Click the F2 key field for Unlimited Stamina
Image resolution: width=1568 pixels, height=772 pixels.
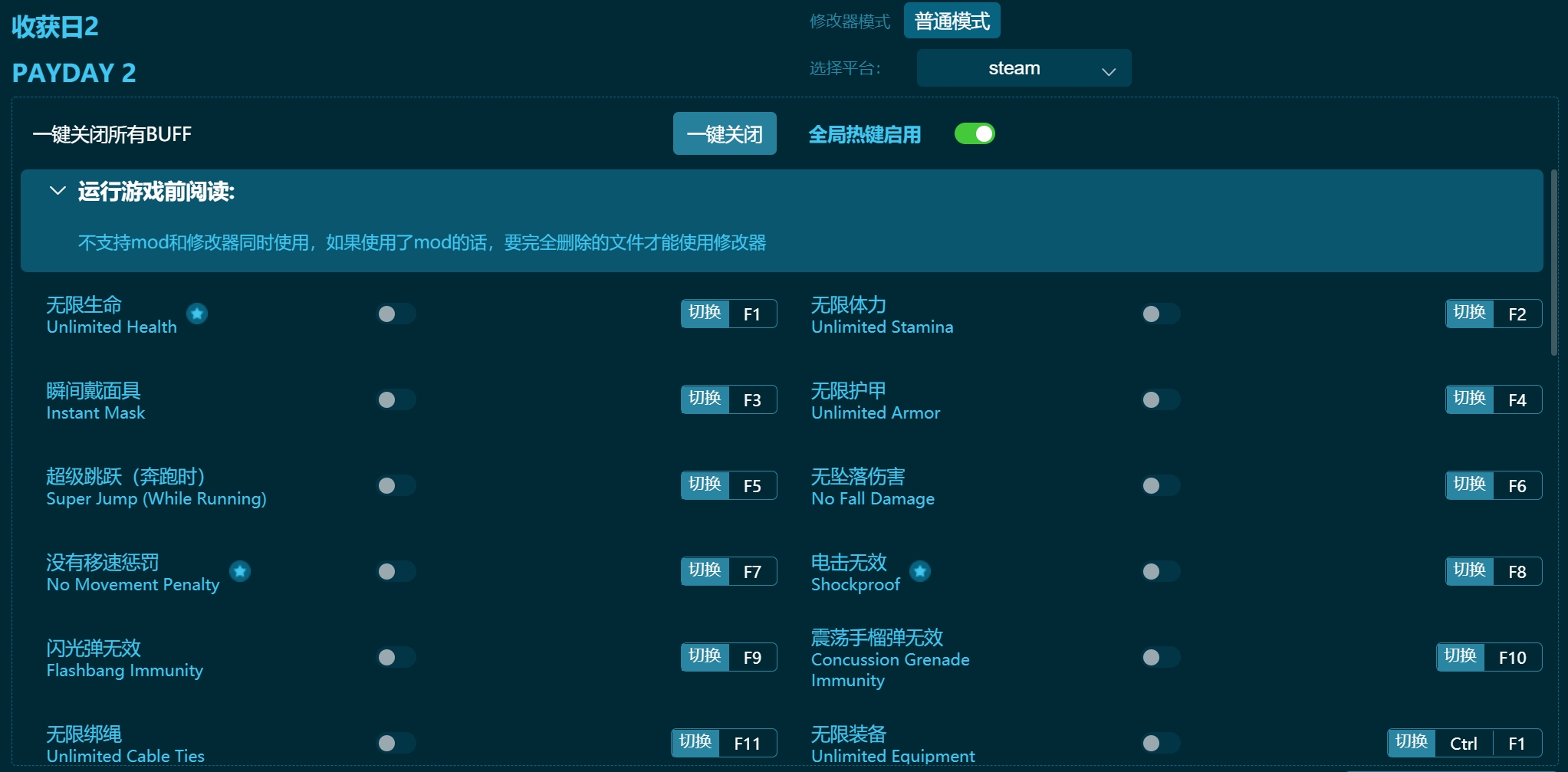coord(1517,314)
